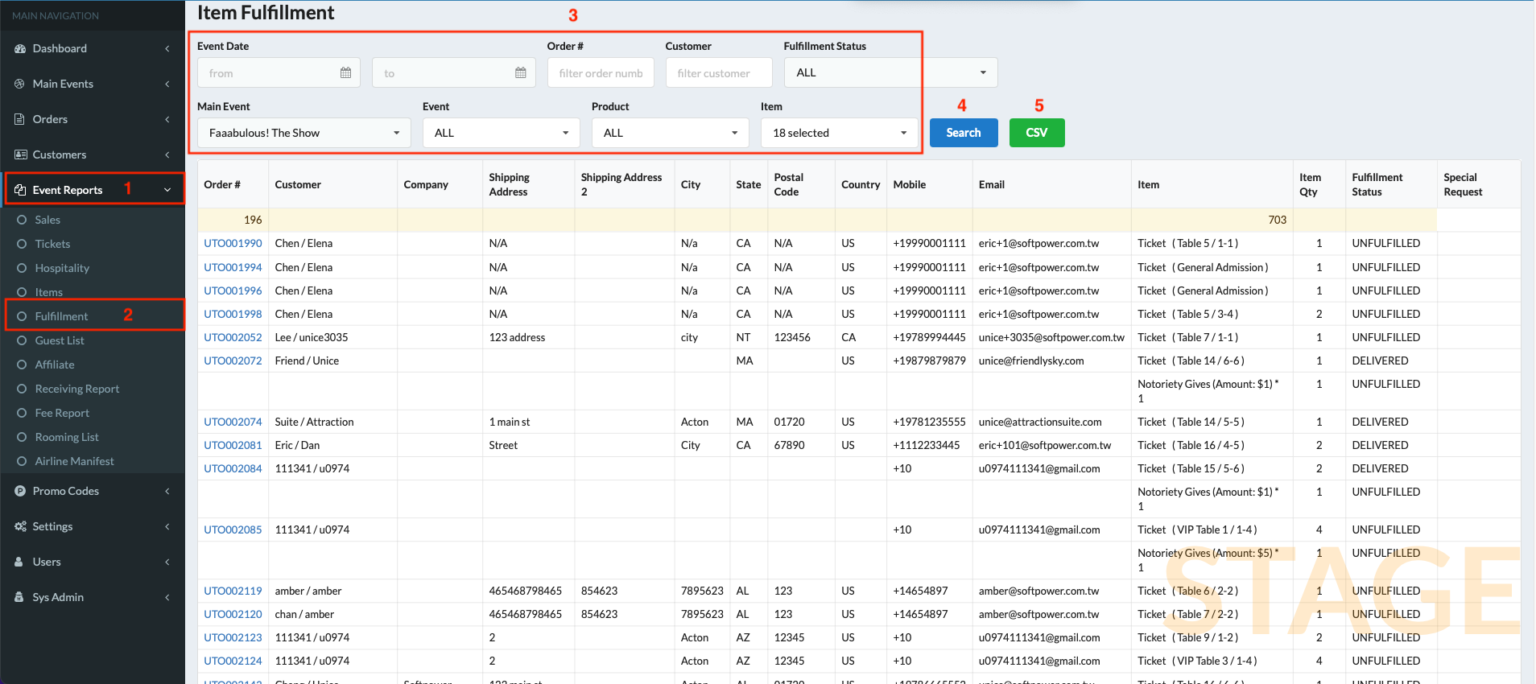Open the calendar picker on the to field
The image size is (1536, 684).
coord(523,71)
